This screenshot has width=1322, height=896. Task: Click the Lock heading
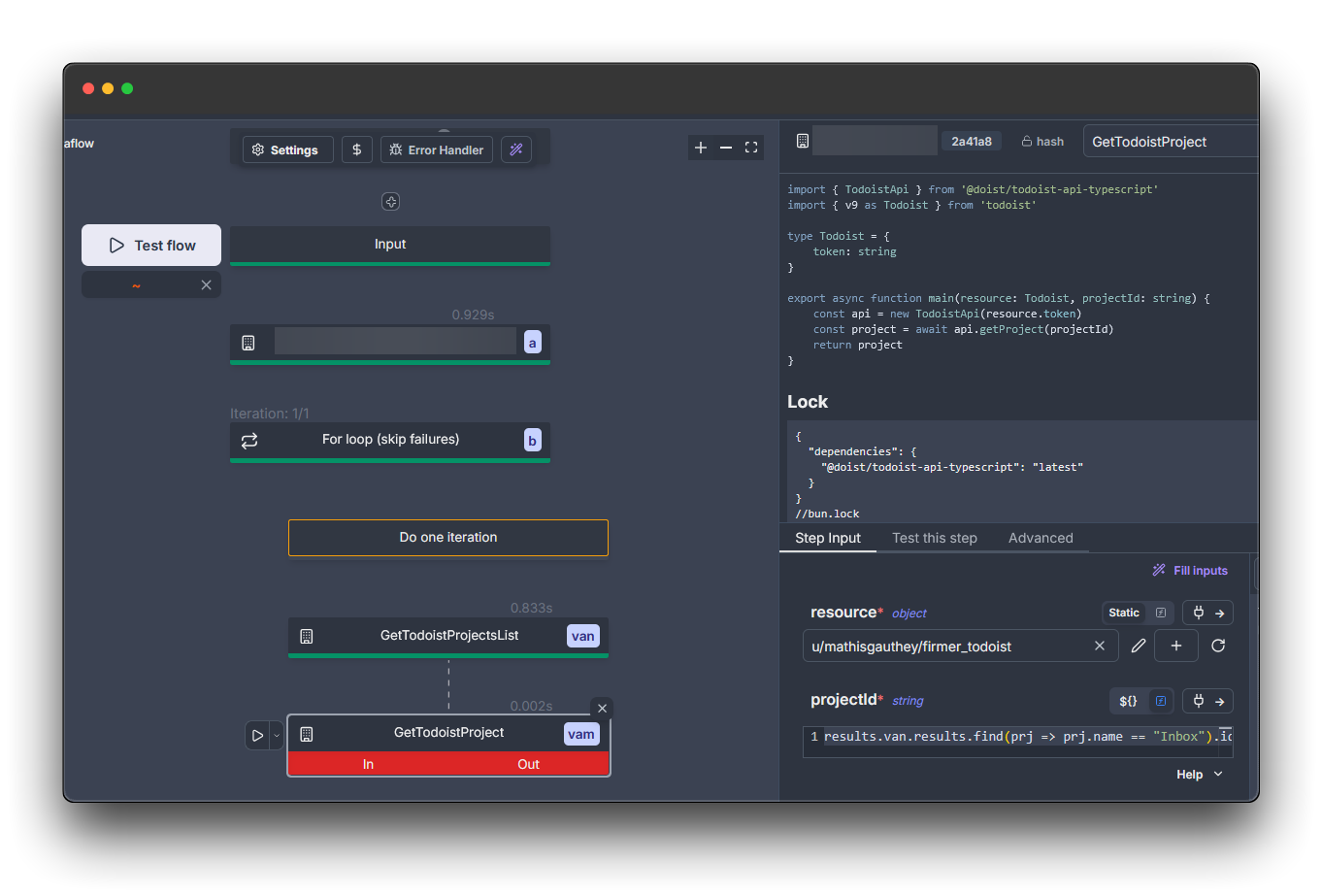pos(808,402)
